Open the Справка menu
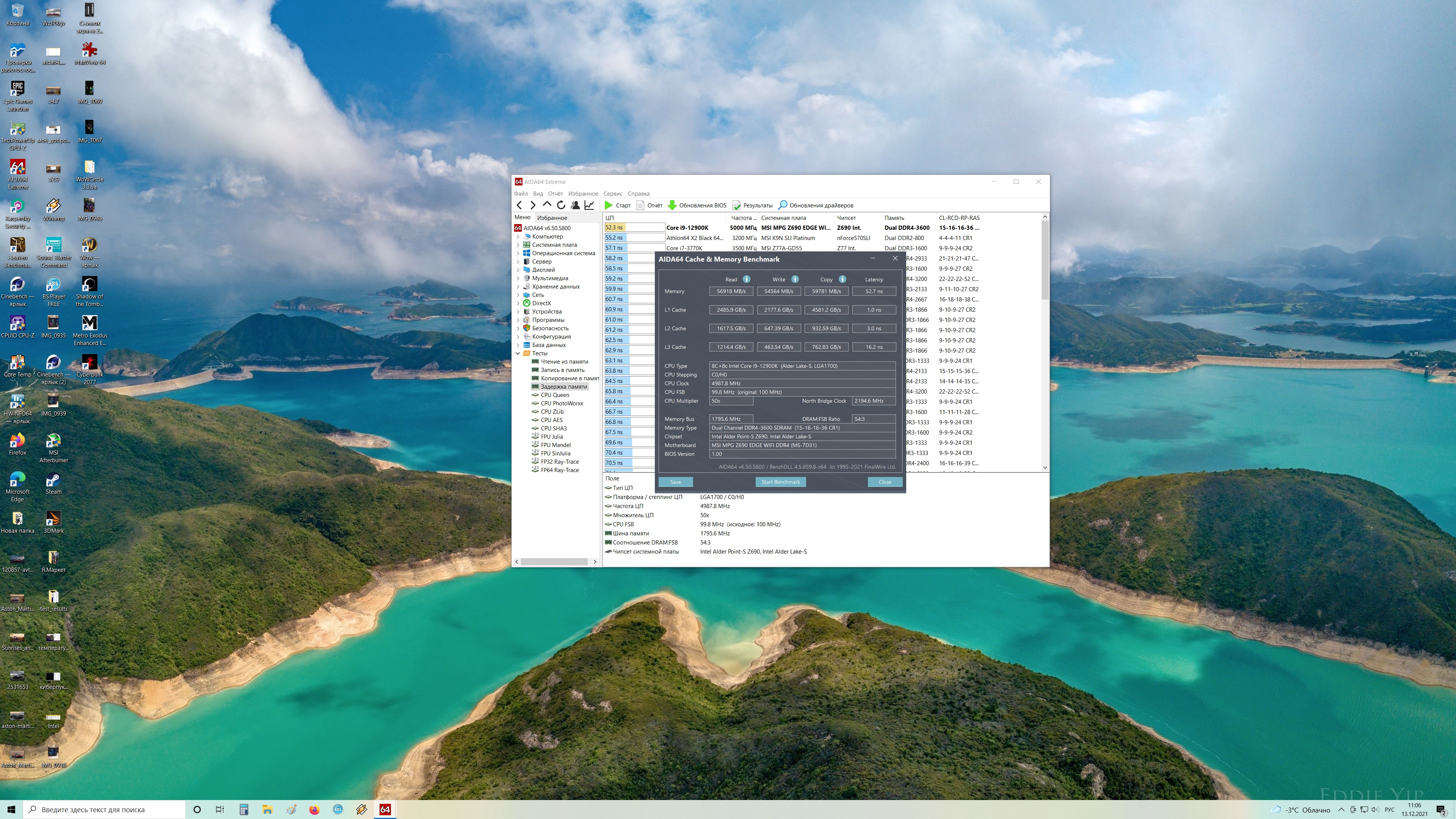This screenshot has height=819, width=1456. (639, 193)
